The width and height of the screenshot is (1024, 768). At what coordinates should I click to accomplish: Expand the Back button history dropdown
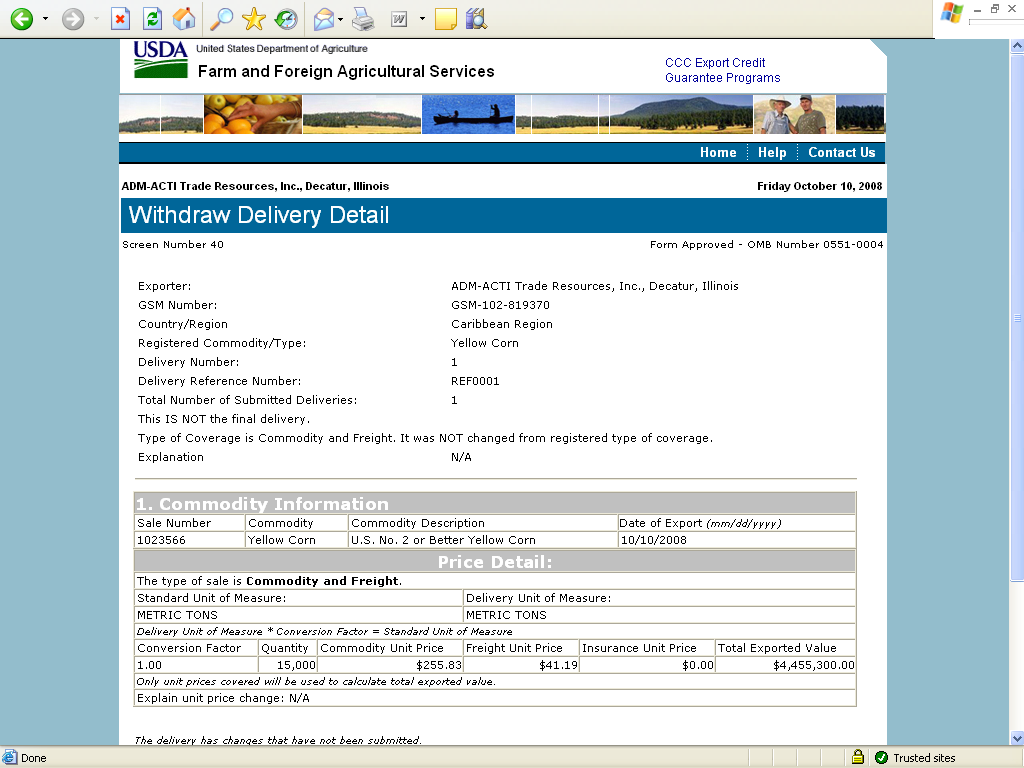pyautogui.click(x=45, y=19)
